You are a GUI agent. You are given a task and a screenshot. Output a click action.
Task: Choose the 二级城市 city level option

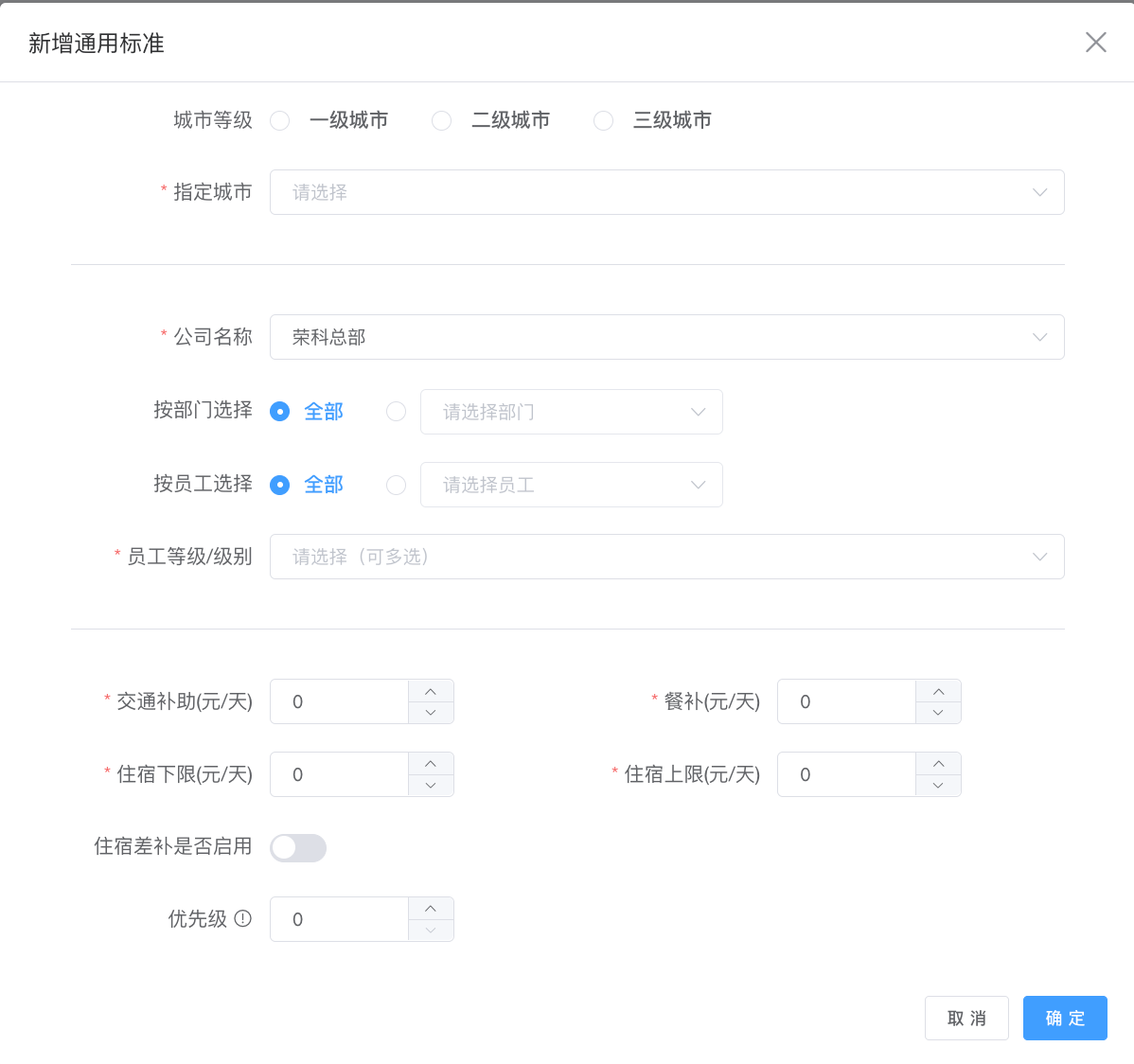442,121
